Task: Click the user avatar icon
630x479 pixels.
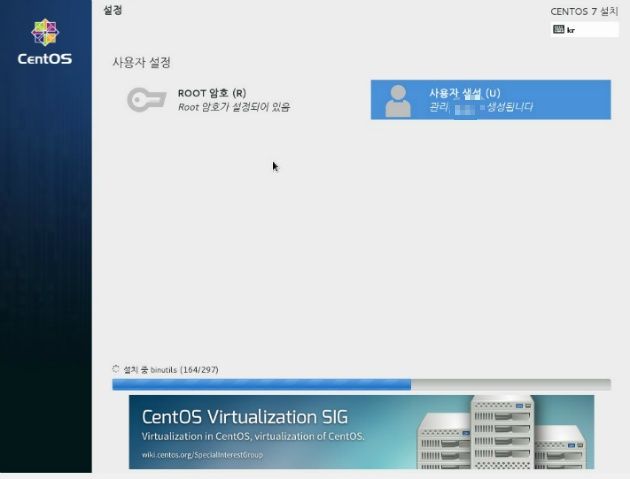Action: (398, 101)
